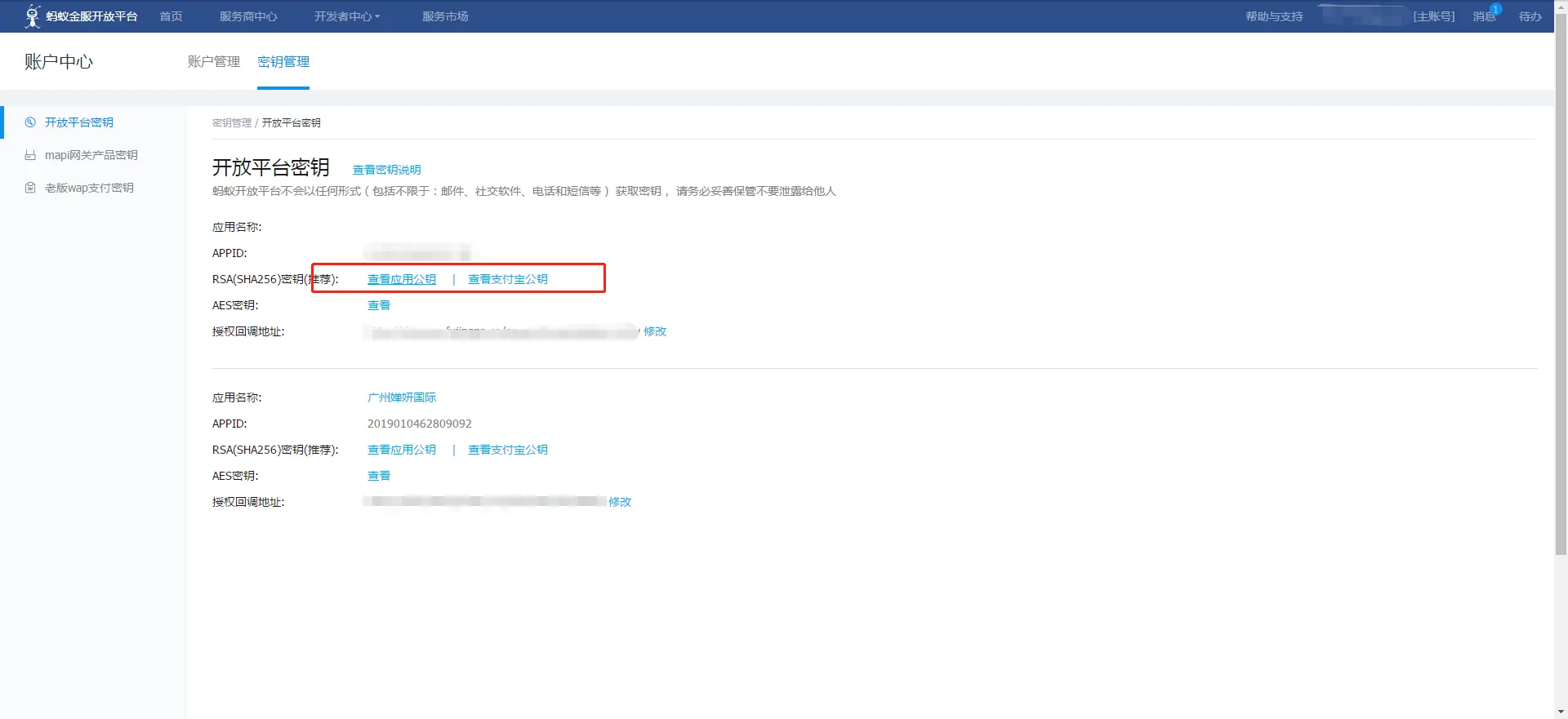Image resolution: width=1568 pixels, height=719 pixels.
Task: Click the 主账号 label
Action: (1434, 16)
